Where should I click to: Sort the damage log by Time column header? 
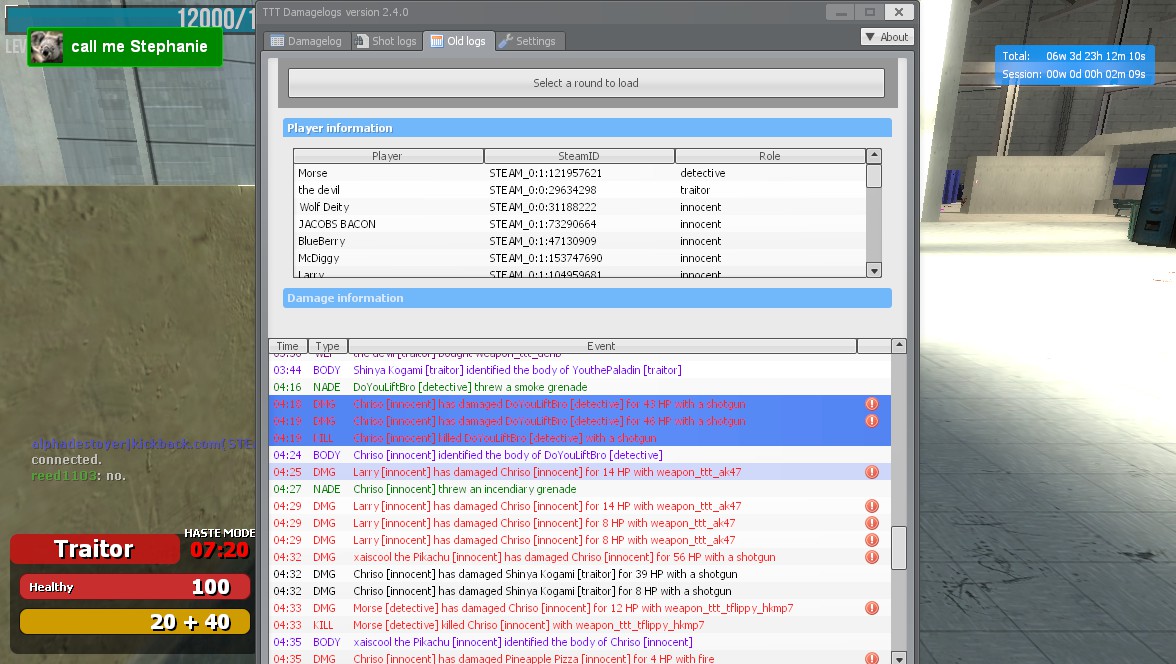click(x=287, y=346)
